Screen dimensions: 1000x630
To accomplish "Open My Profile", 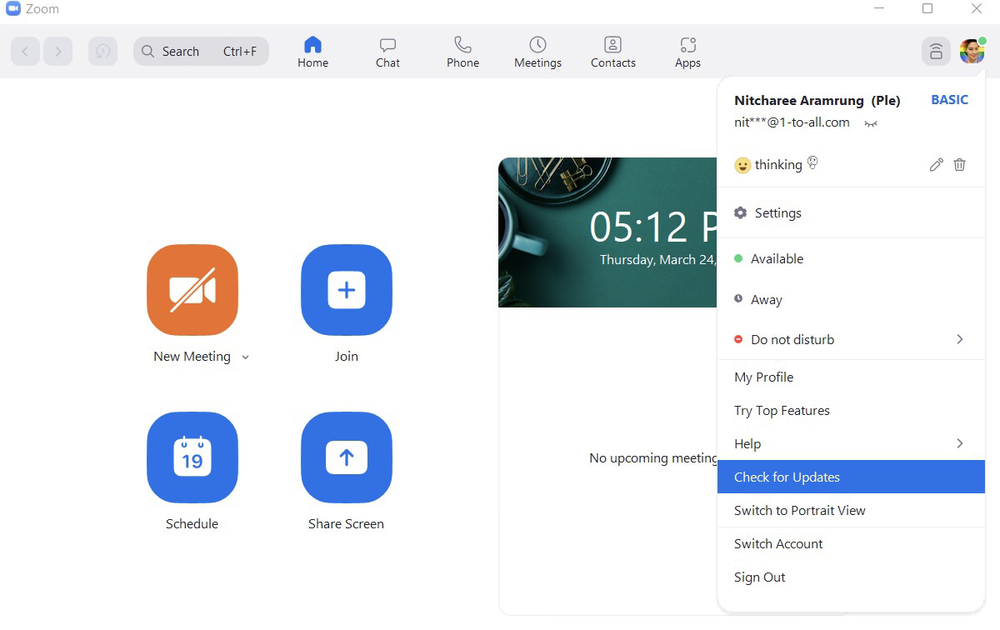I will (x=851, y=377).
